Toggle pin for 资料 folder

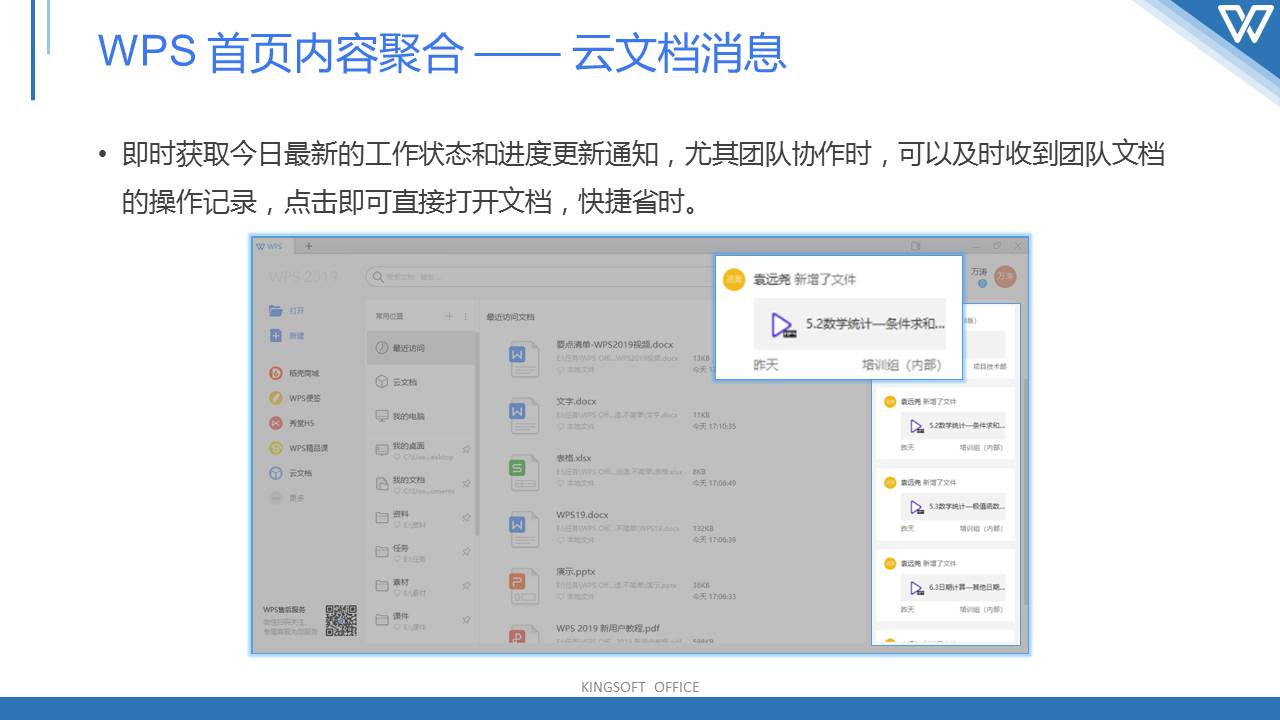click(466, 518)
